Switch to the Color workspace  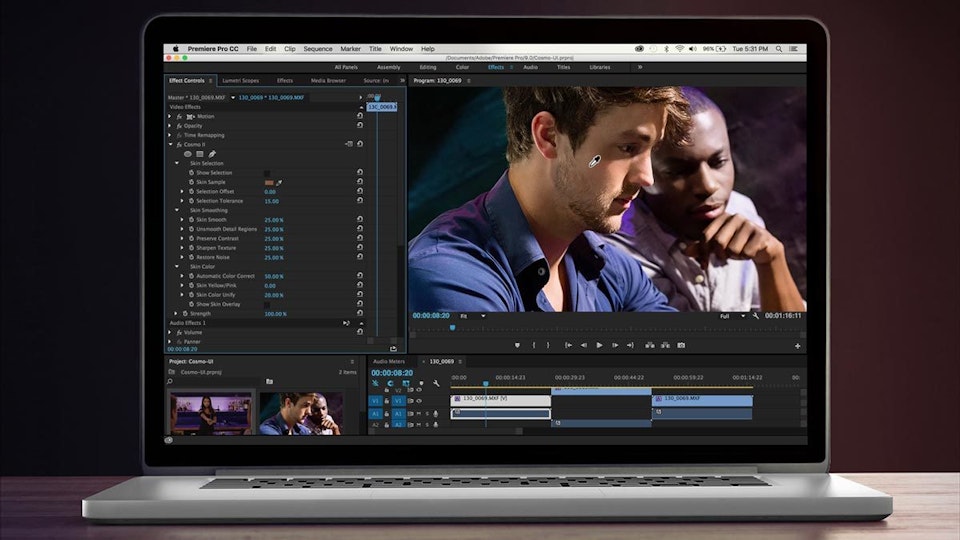pyautogui.click(x=462, y=67)
